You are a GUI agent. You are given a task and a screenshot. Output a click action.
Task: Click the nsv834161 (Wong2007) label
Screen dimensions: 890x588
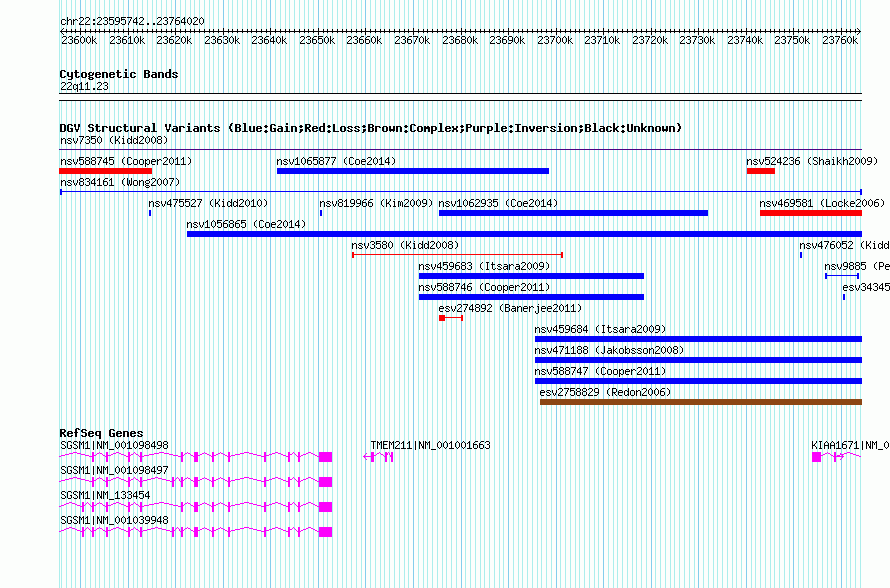tap(120, 182)
